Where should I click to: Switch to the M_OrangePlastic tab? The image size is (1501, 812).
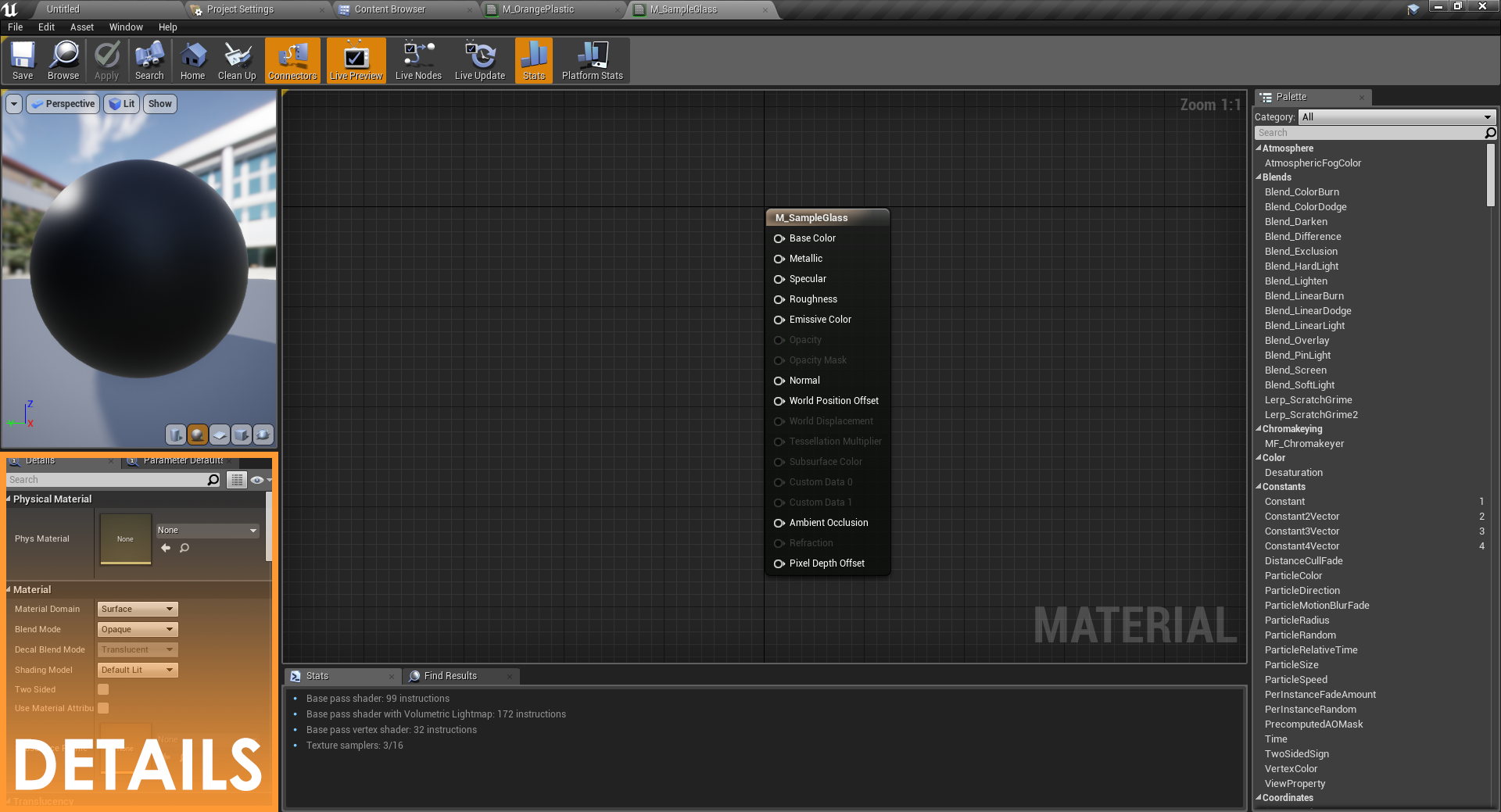pos(538,9)
